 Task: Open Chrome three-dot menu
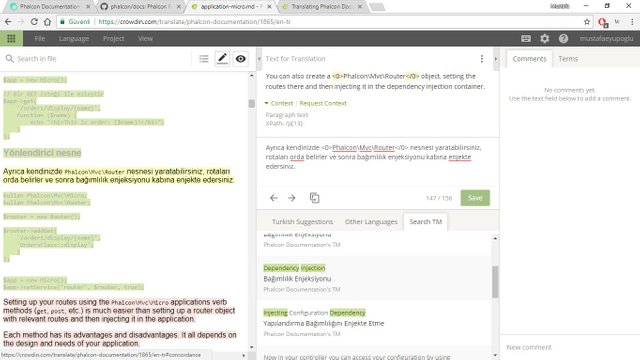[x=632, y=22]
